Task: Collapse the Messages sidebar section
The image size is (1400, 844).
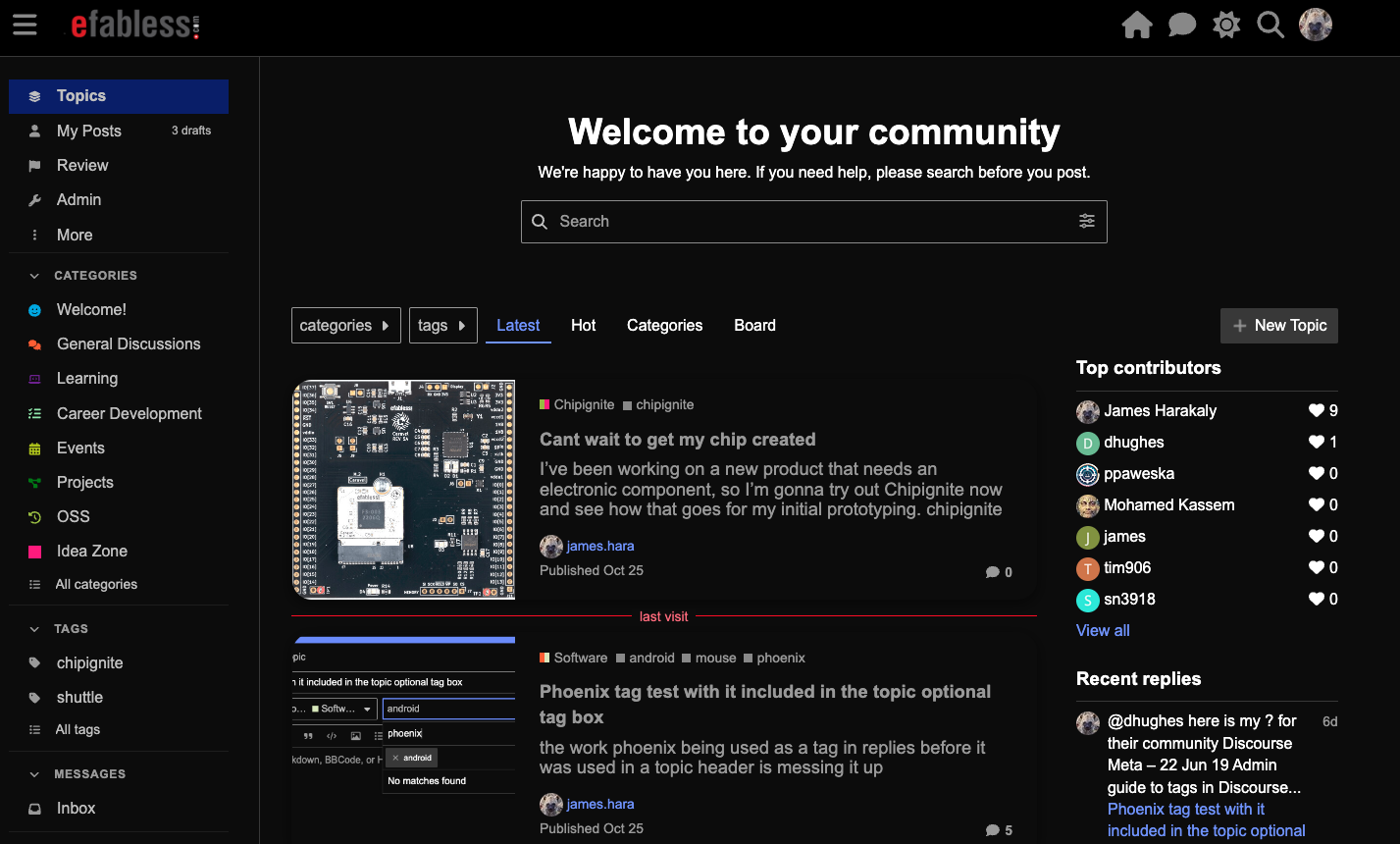Action: coord(35,774)
